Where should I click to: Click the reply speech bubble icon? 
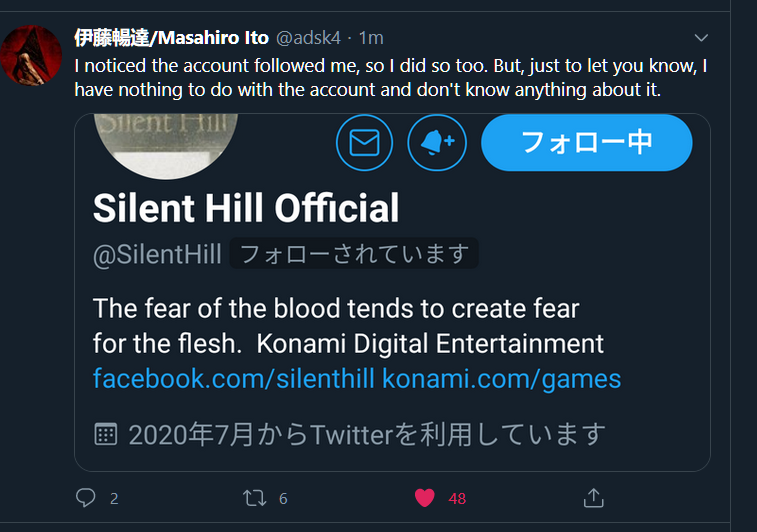[x=86, y=497]
